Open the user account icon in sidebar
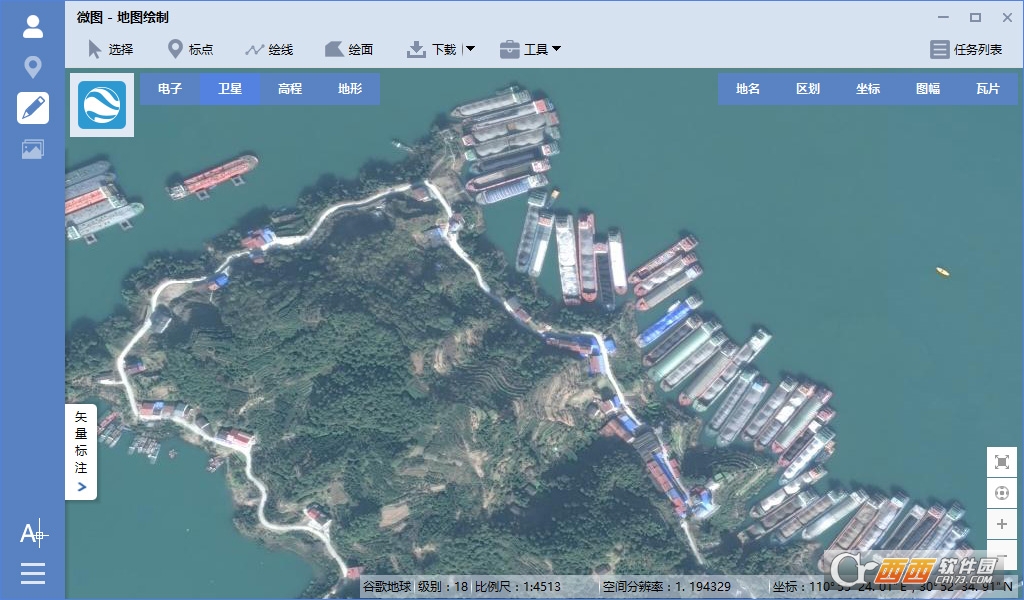 tap(33, 27)
